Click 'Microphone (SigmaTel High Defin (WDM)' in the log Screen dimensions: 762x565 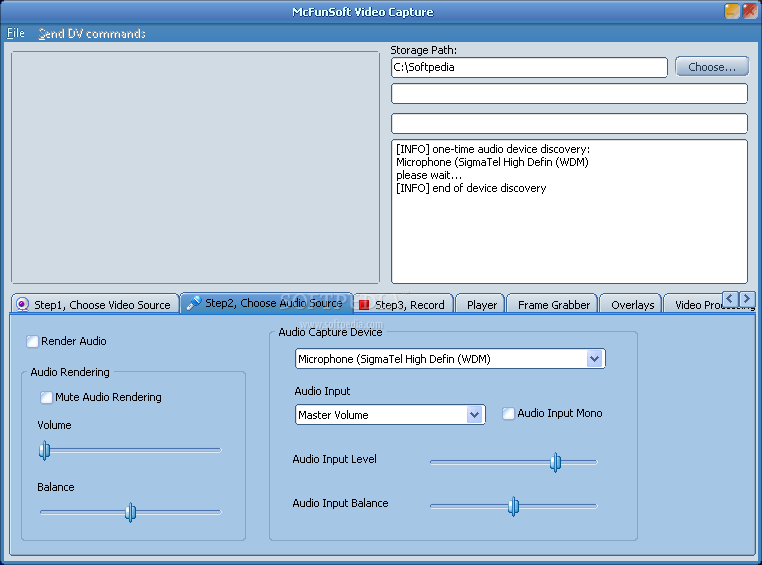(492, 162)
